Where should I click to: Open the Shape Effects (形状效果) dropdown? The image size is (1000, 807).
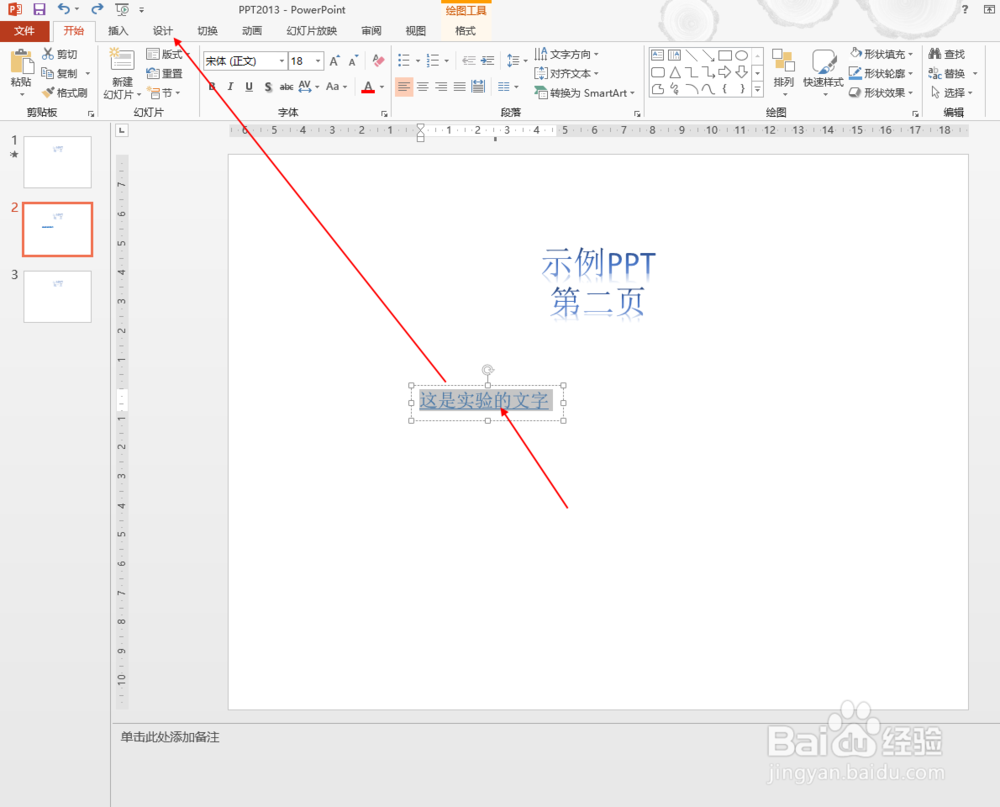point(881,93)
